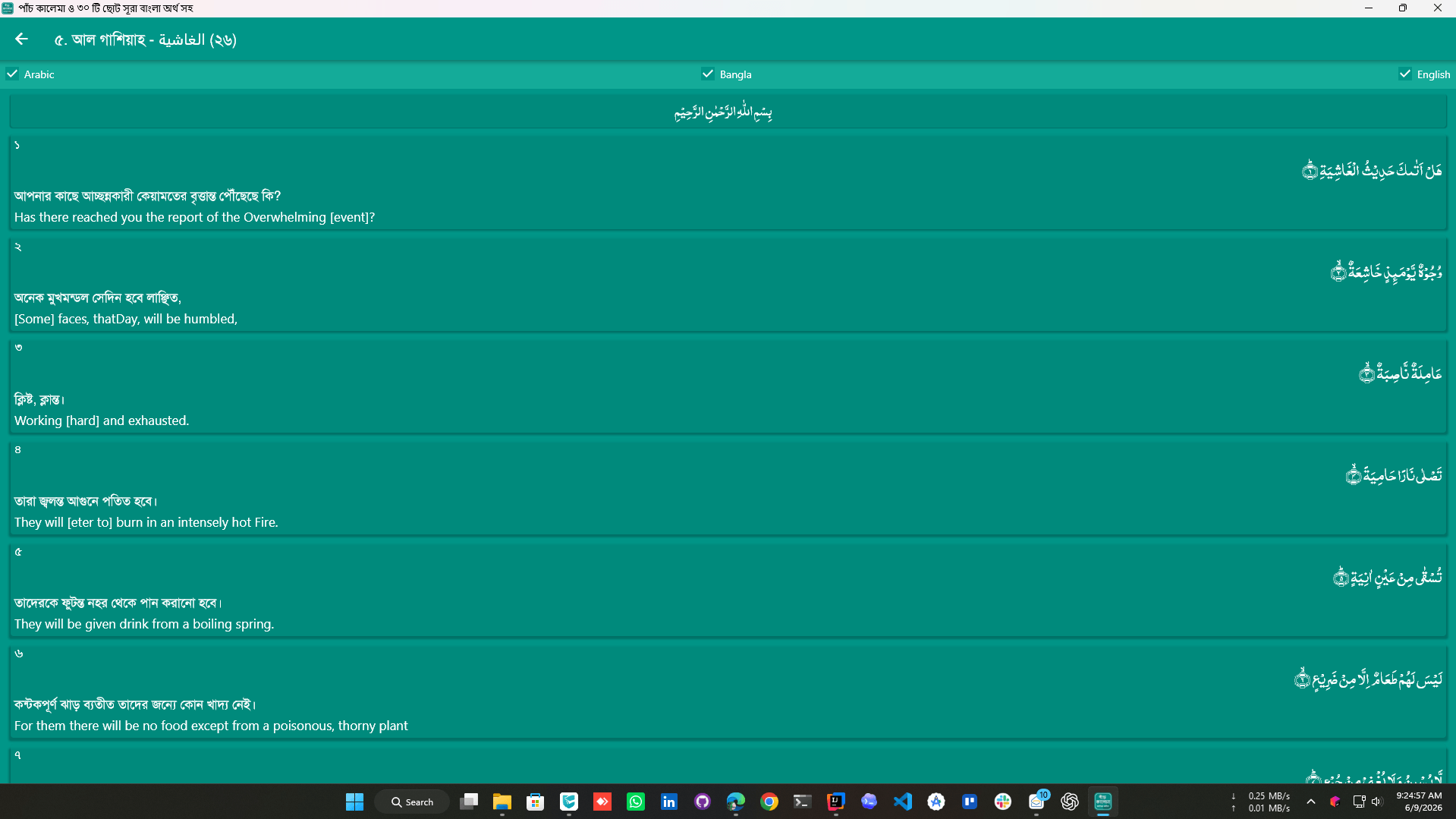Image resolution: width=1456 pixels, height=819 pixels.
Task: Open Microsoft Edge from taskbar
Action: click(x=736, y=802)
